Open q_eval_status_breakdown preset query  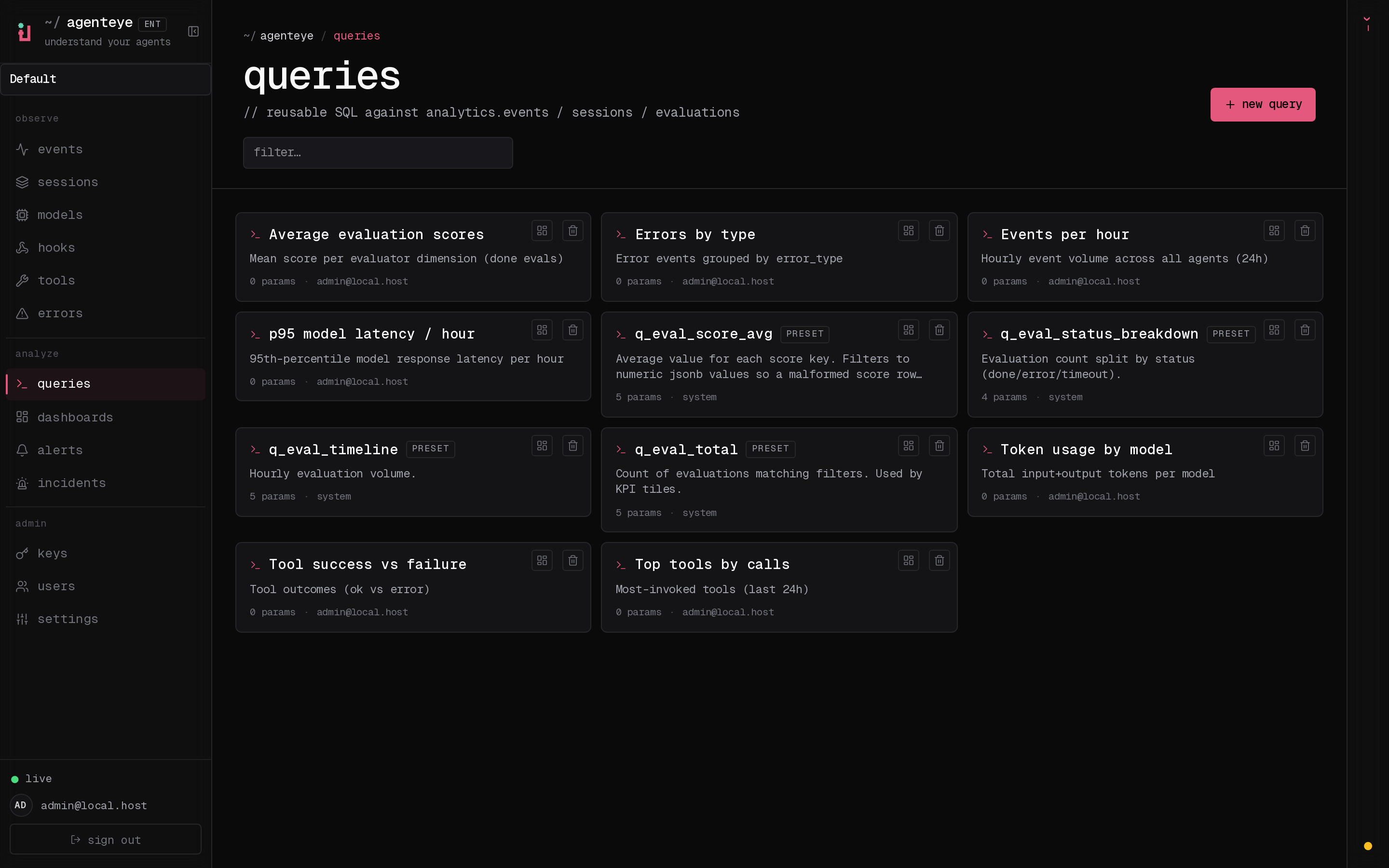point(1099,334)
